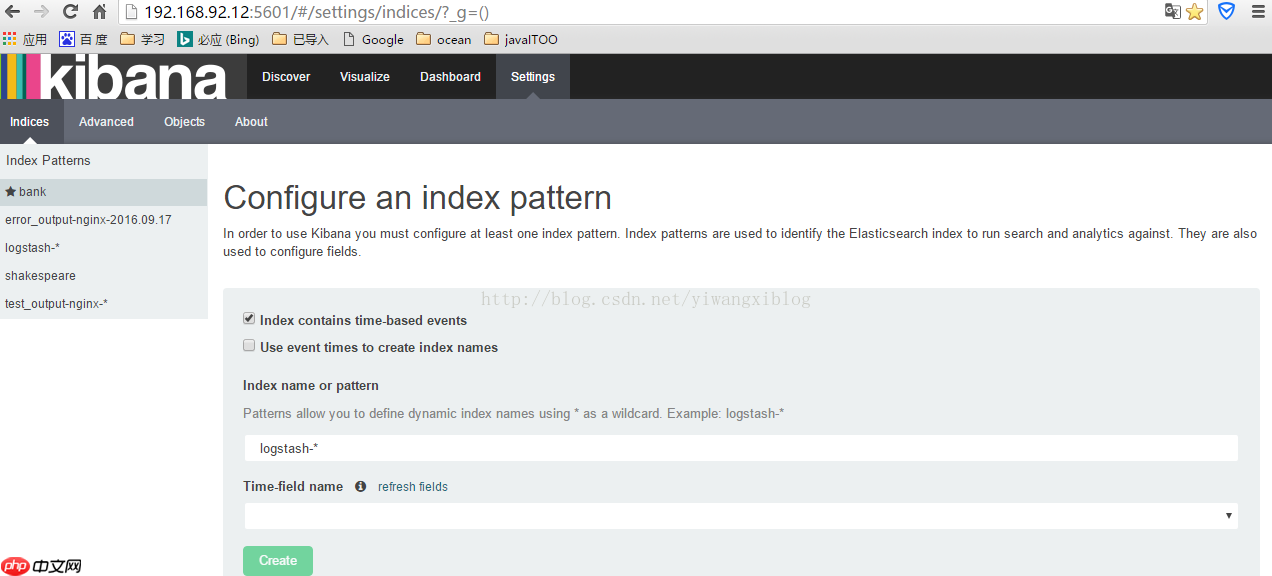Click the browser home icon
Screen dimensions: 1272x576
[x=100, y=12]
